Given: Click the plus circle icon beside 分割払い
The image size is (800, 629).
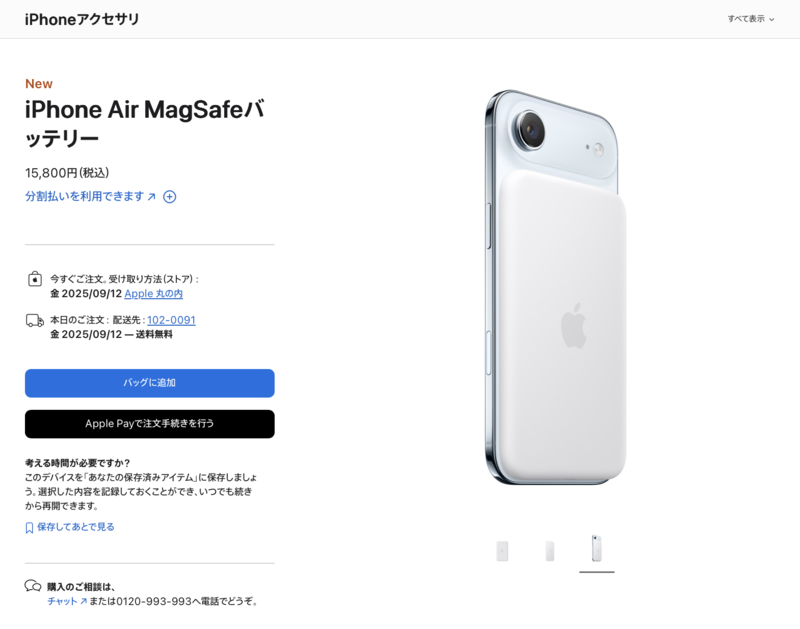Looking at the screenshot, I should [x=169, y=197].
